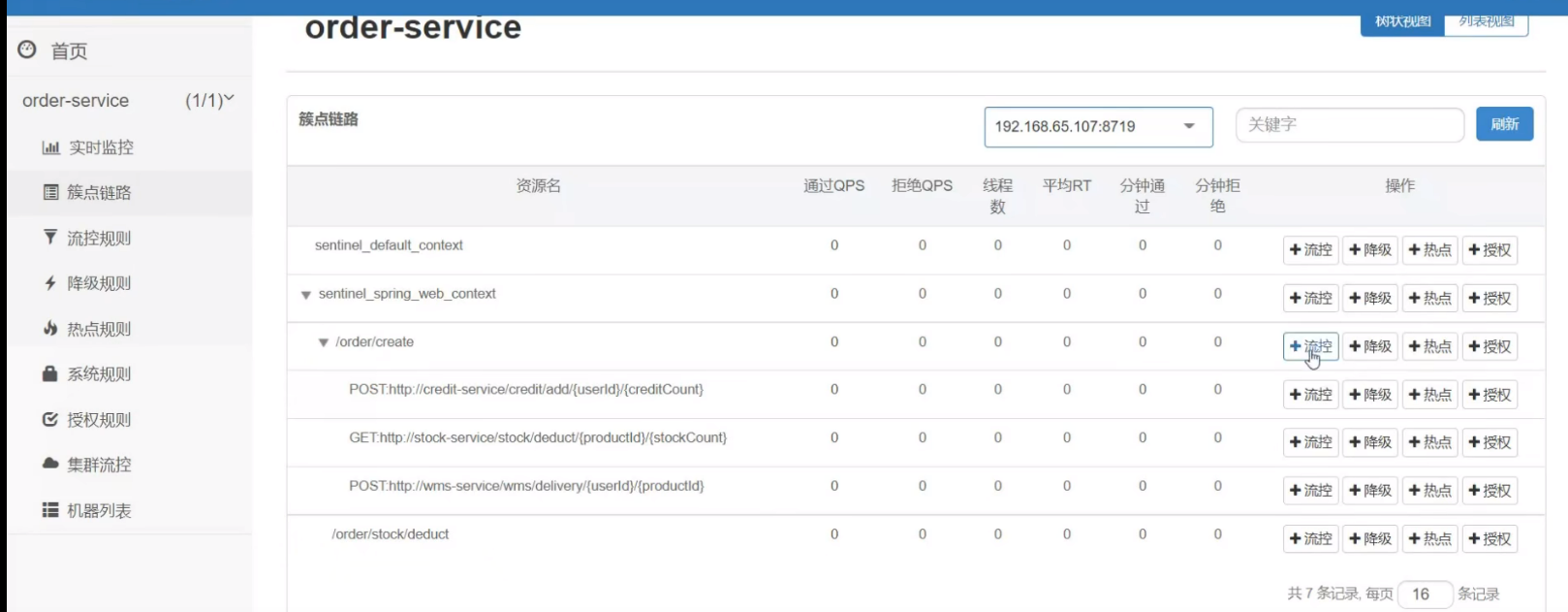Add 热点 rule for stock-service GET resource
Viewport: 1568px width, 612px height.
[x=1429, y=442]
